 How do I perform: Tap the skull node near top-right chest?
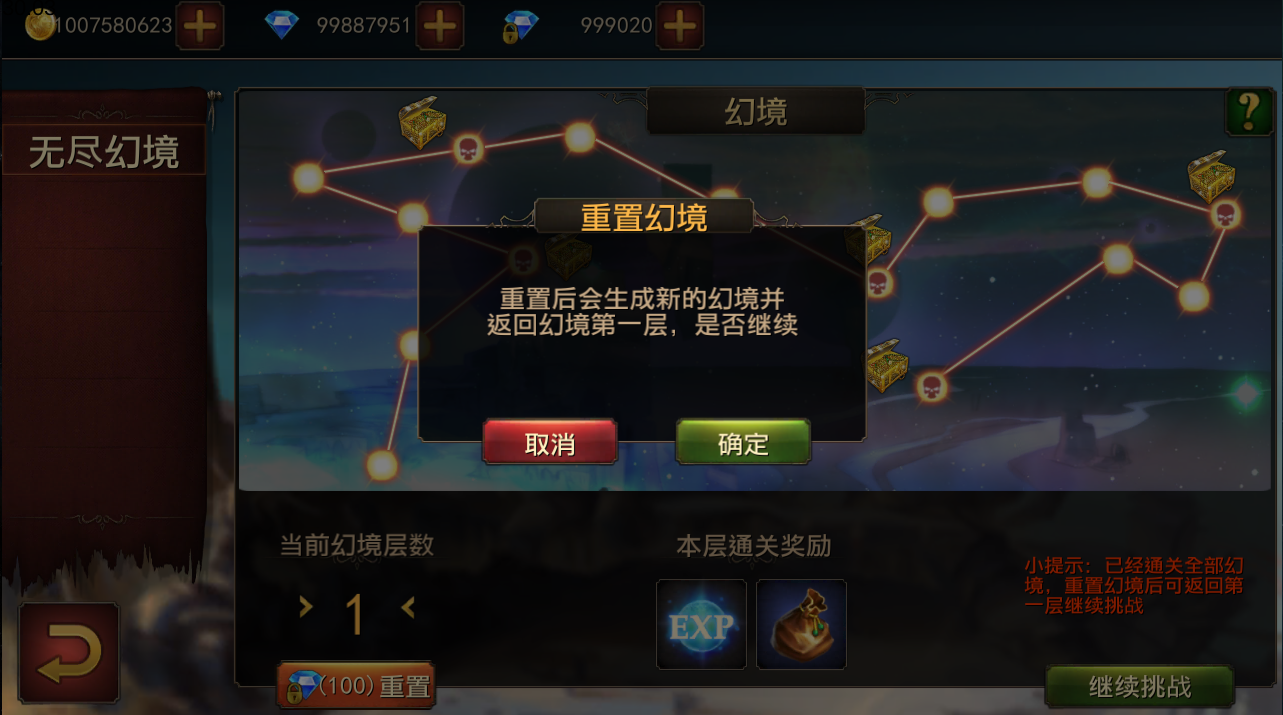1226,214
